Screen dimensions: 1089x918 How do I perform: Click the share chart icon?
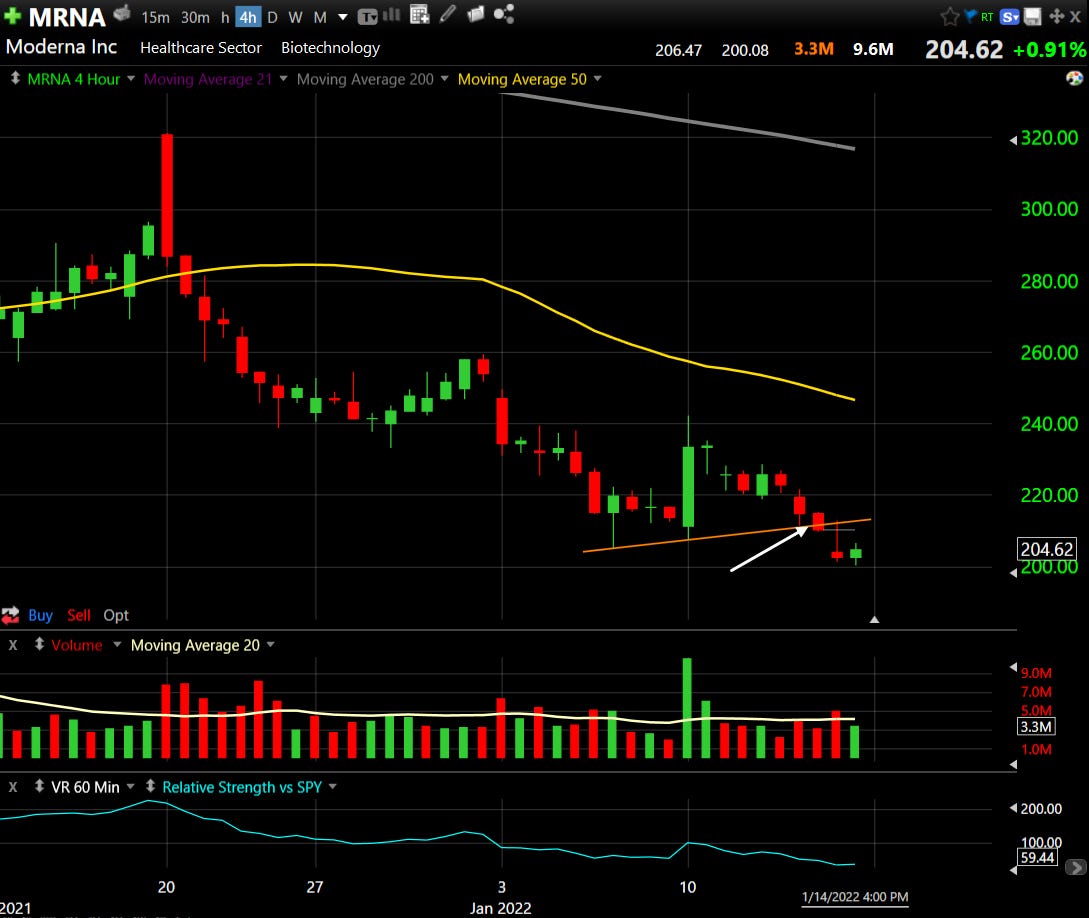point(504,14)
